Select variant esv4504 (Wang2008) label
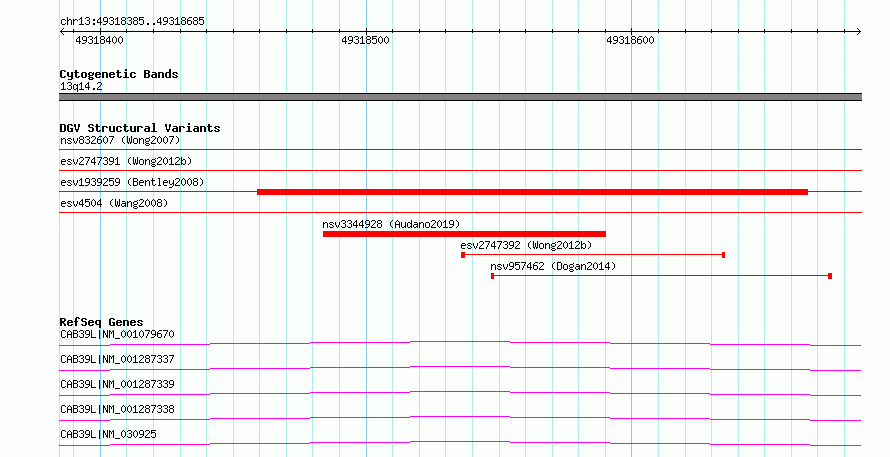Screen dimensions: 890x457 point(114,203)
